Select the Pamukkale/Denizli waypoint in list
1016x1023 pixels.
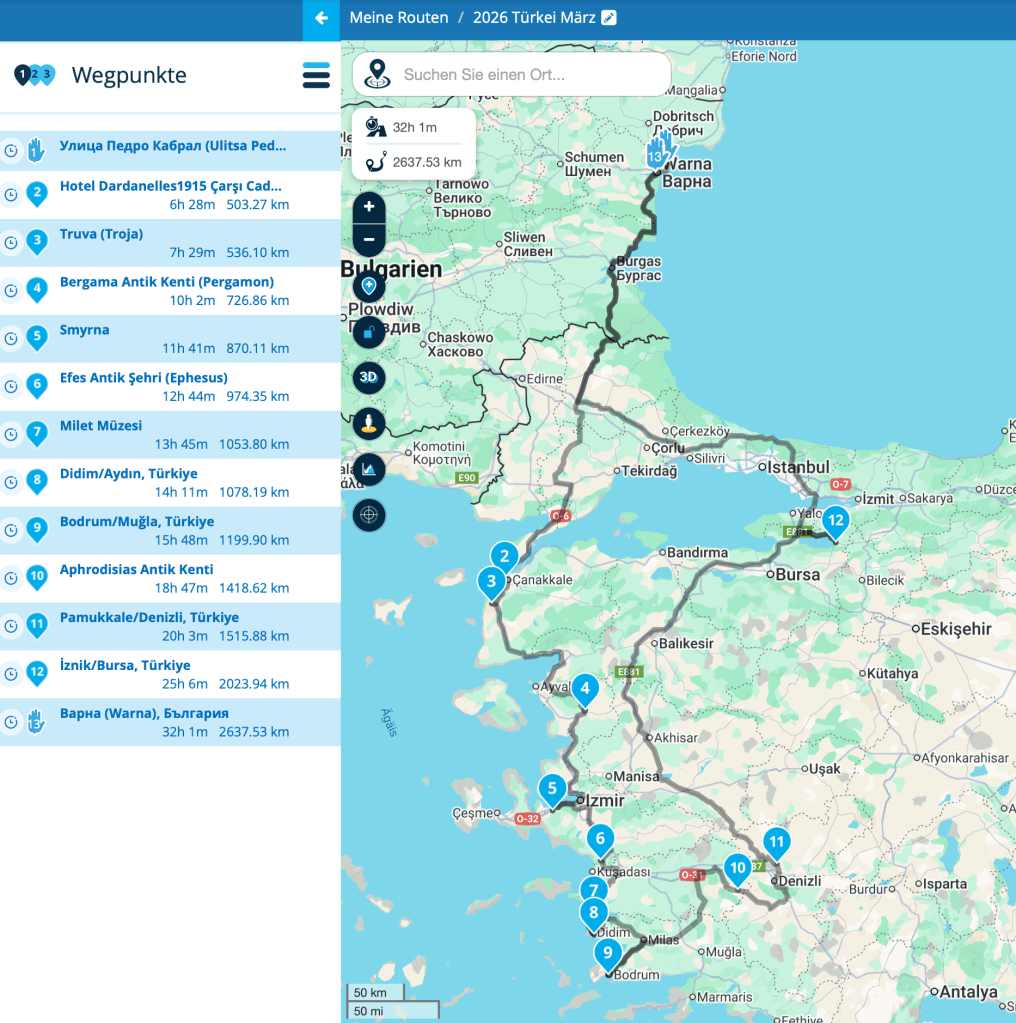click(x=149, y=617)
